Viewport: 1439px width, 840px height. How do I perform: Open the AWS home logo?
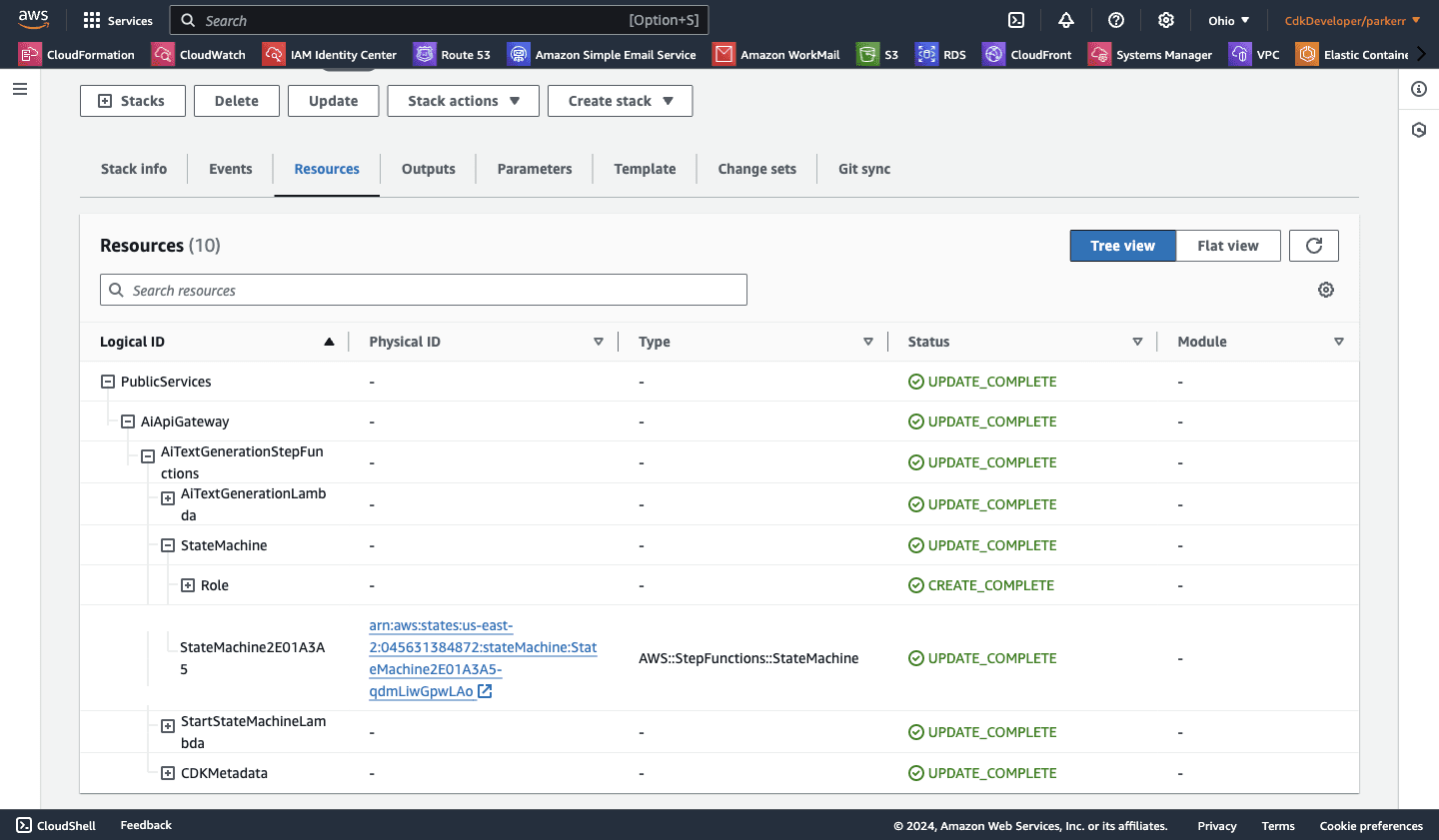pyautogui.click(x=33, y=20)
